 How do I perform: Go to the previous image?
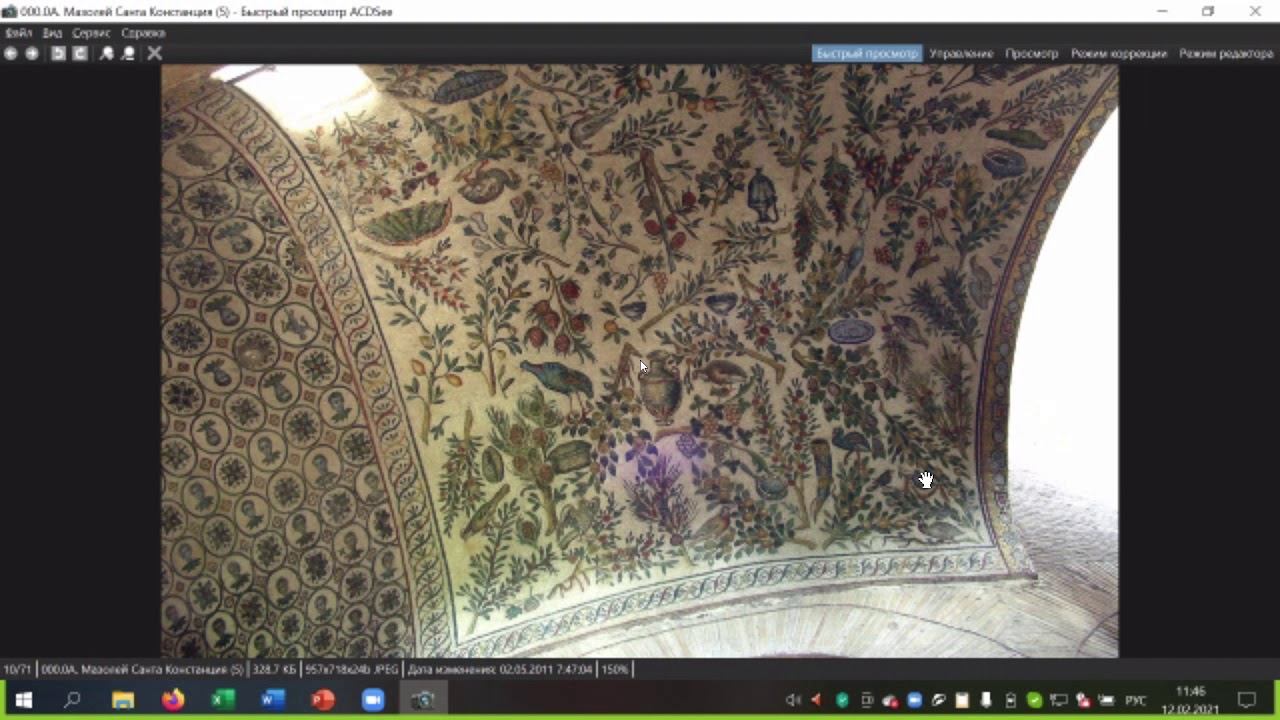pyautogui.click(x=11, y=53)
